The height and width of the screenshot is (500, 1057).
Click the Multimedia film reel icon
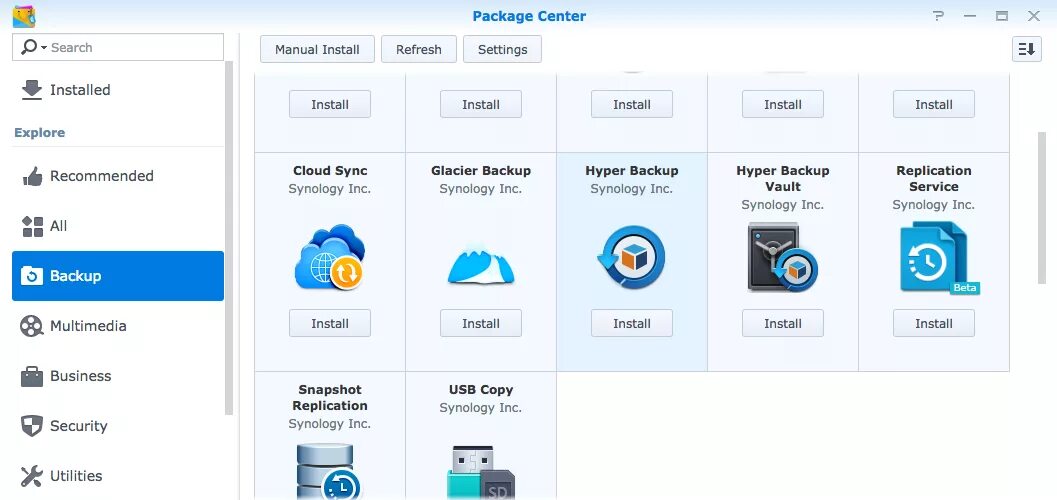(32, 326)
